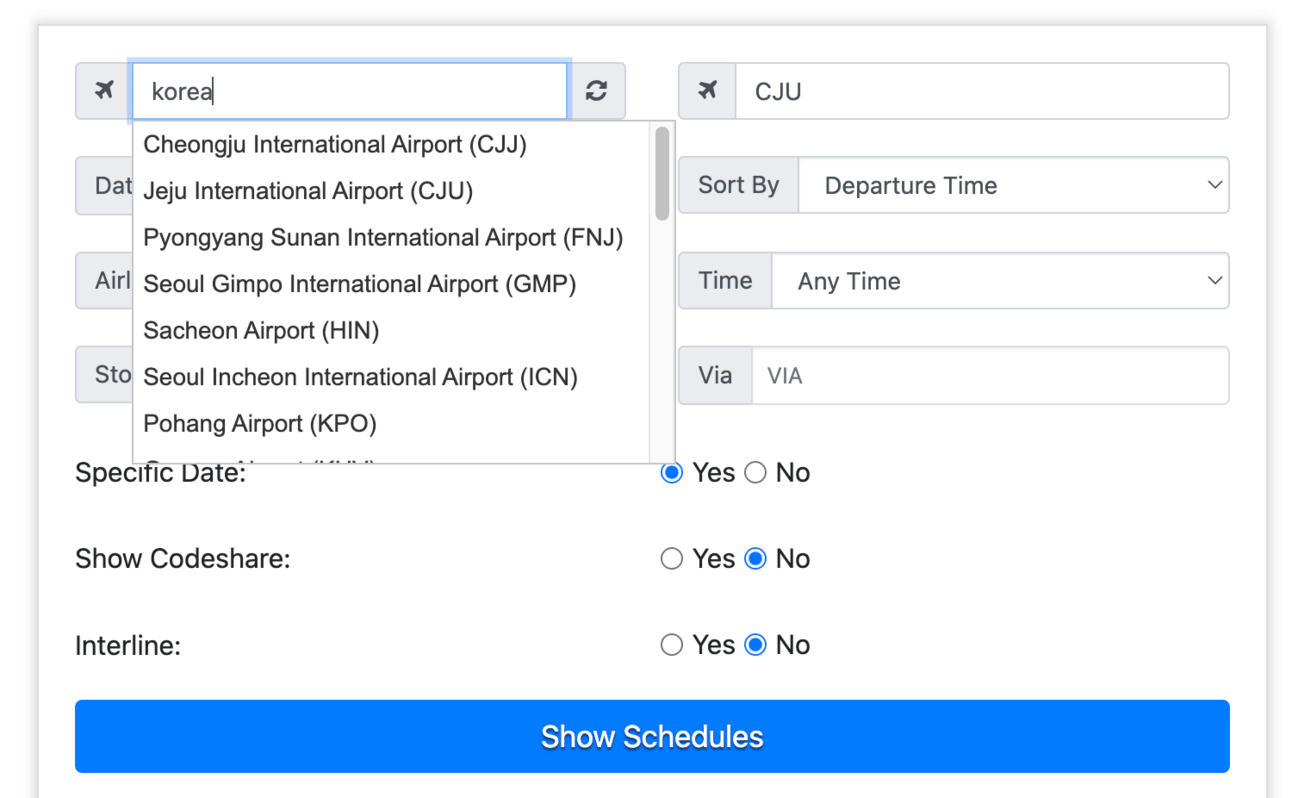Choose Jeju International Airport (CJU) suggestion
The width and height of the screenshot is (1292, 798).
[x=308, y=191]
